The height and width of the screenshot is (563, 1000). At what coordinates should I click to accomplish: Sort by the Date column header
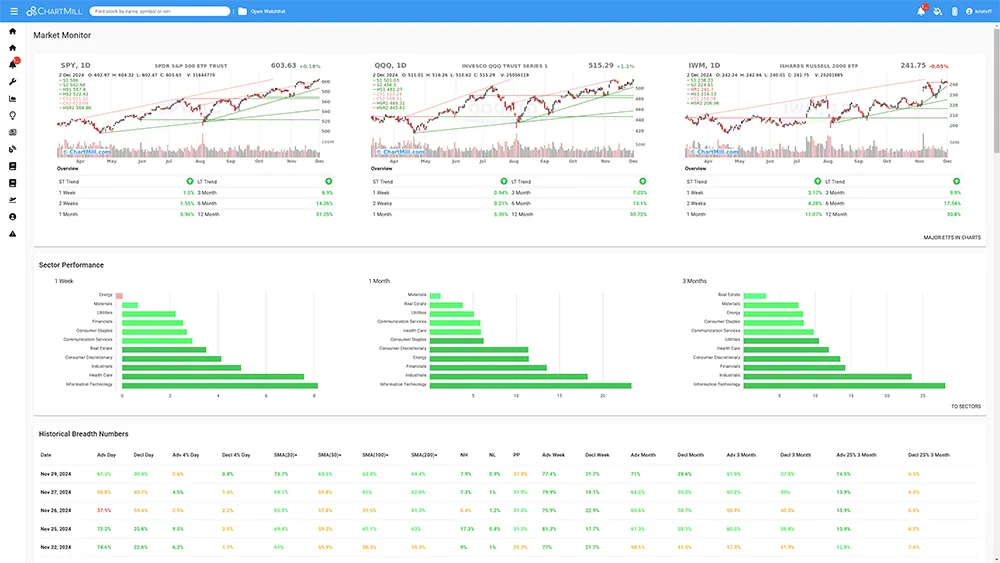click(x=46, y=455)
